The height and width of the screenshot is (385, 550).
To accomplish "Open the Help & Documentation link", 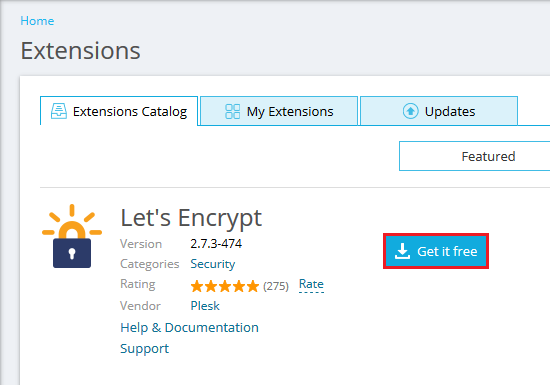I will (189, 327).
